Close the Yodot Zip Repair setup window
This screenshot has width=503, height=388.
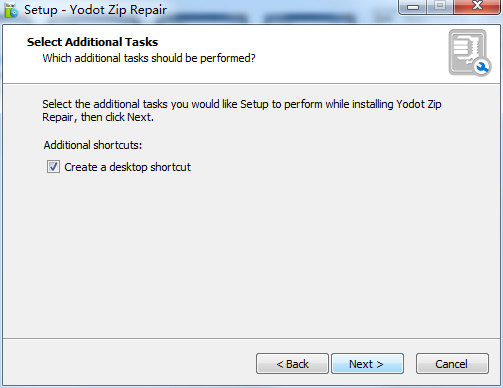coord(477,6)
